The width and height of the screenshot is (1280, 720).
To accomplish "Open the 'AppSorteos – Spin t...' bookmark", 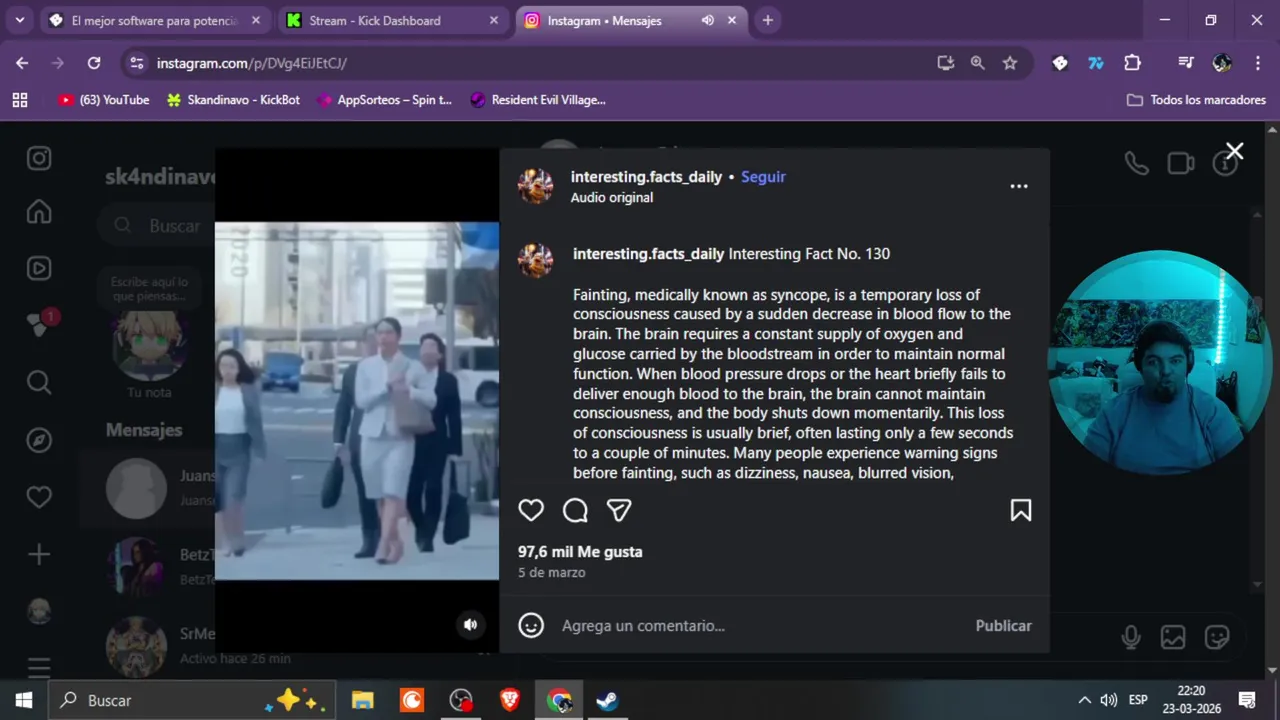I will [x=384, y=100].
